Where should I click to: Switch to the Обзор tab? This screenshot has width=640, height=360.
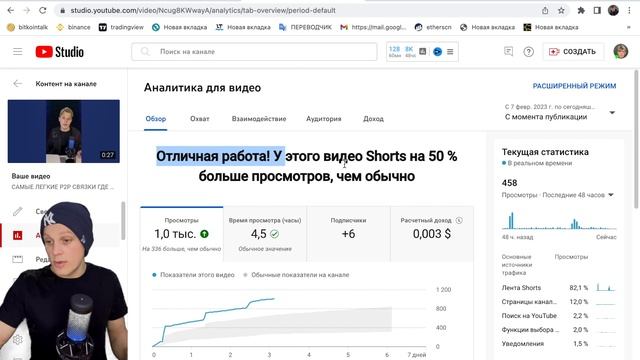click(x=156, y=119)
